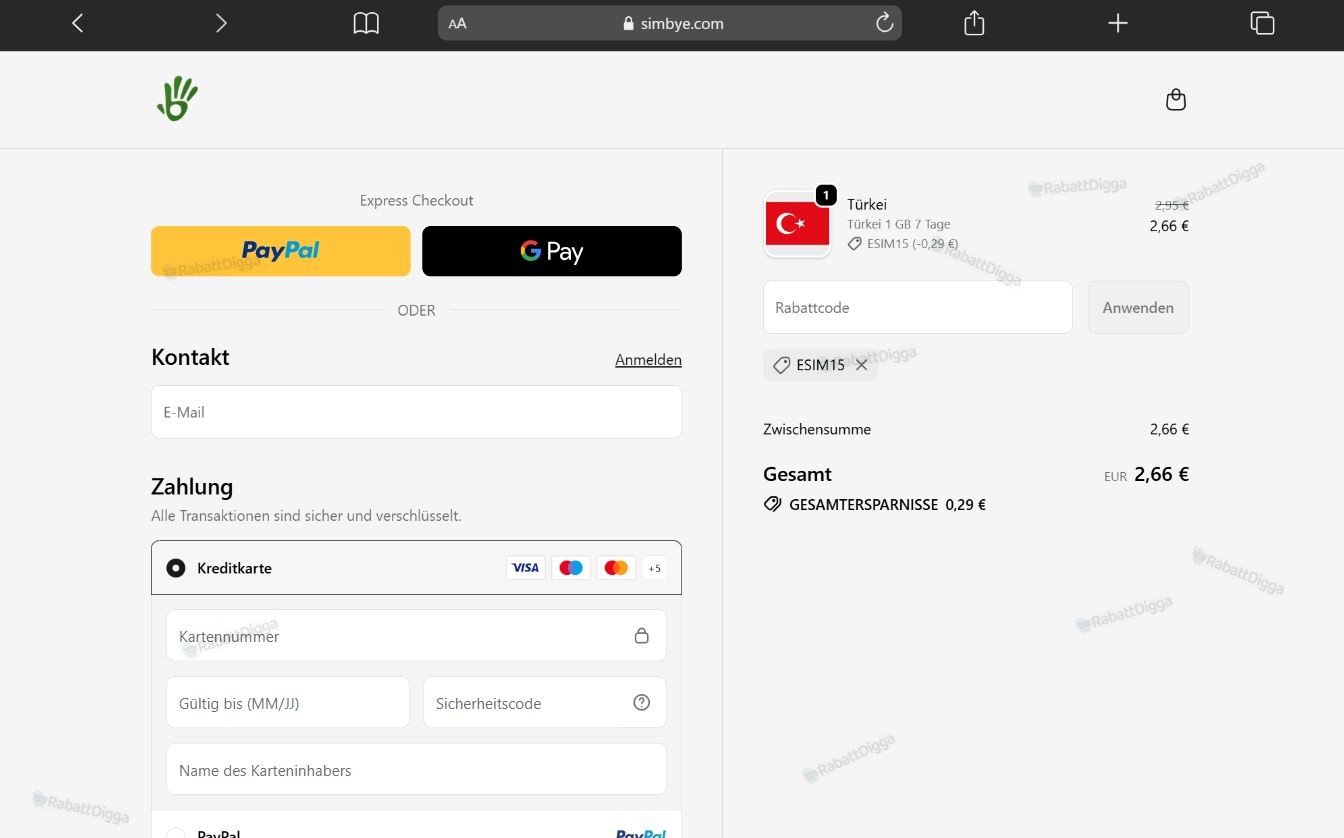Click the security code help question icon

point(642,703)
